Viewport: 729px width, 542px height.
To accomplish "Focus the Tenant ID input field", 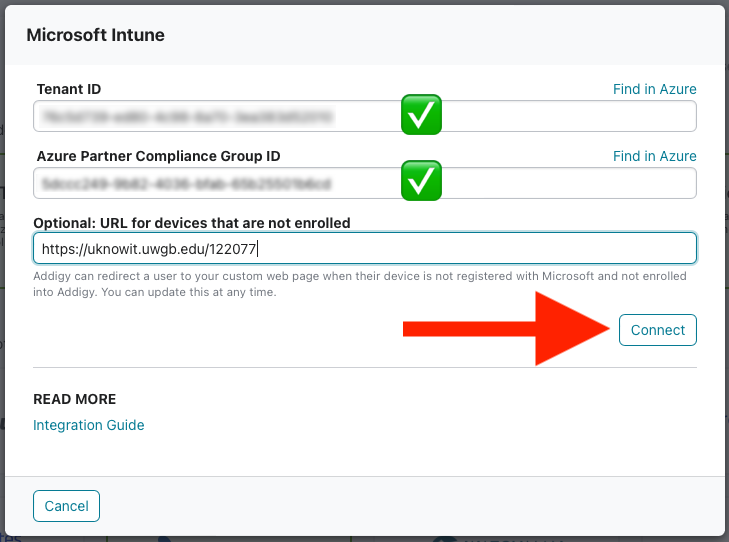I will pos(364,116).
